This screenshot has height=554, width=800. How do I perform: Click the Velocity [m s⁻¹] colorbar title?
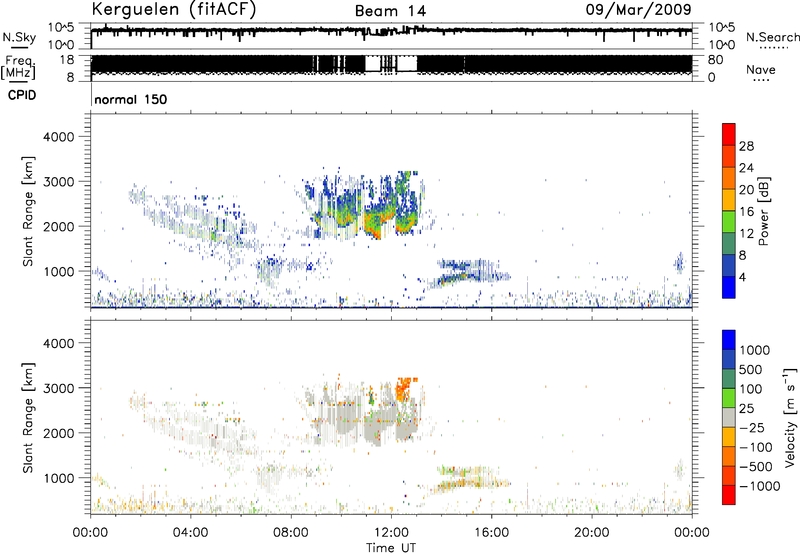point(790,417)
